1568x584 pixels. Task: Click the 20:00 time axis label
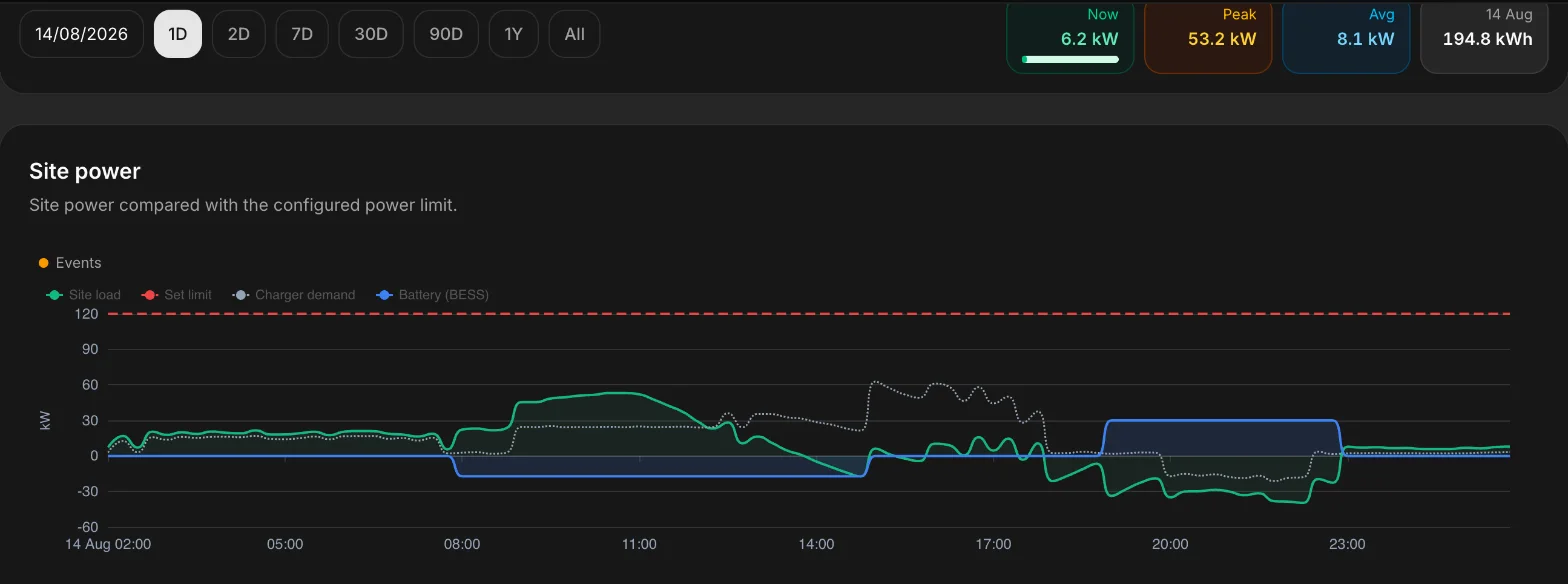(x=1170, y=545)
